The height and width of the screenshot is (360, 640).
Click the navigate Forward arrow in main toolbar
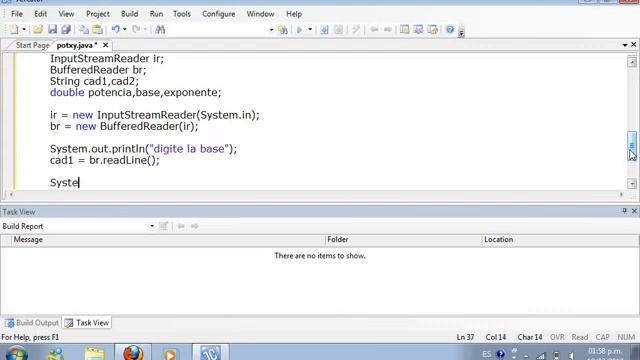(x=388, y=29)
